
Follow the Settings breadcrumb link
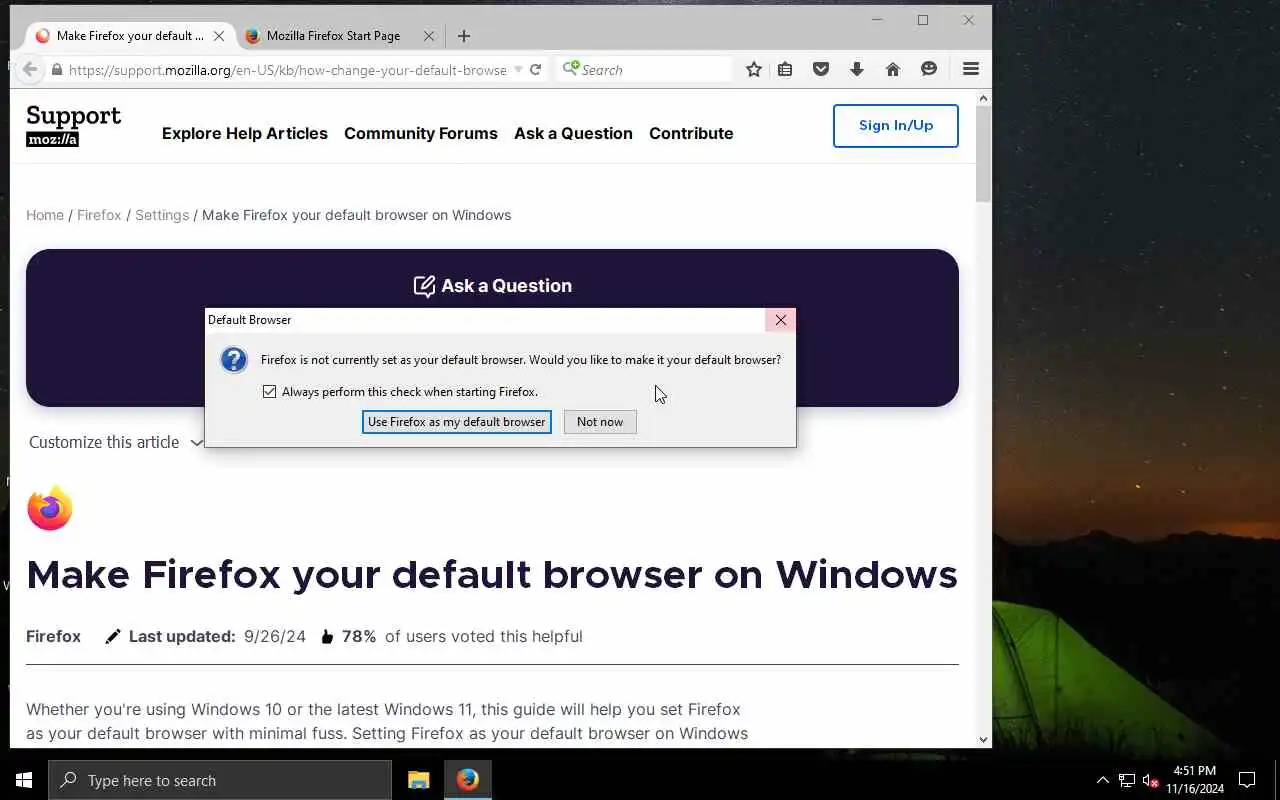tap(162, 215)
